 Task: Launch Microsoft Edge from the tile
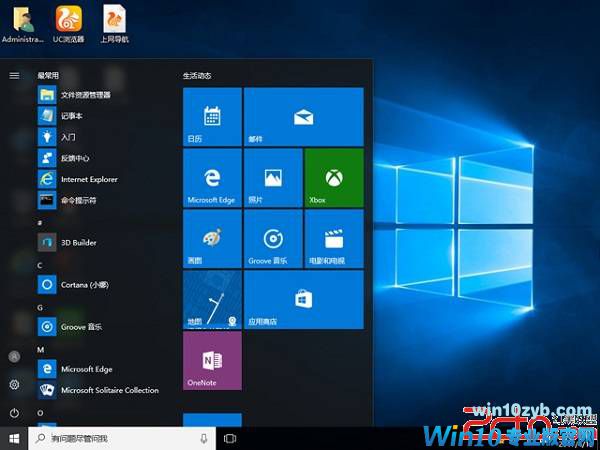[x=212, y=177]
